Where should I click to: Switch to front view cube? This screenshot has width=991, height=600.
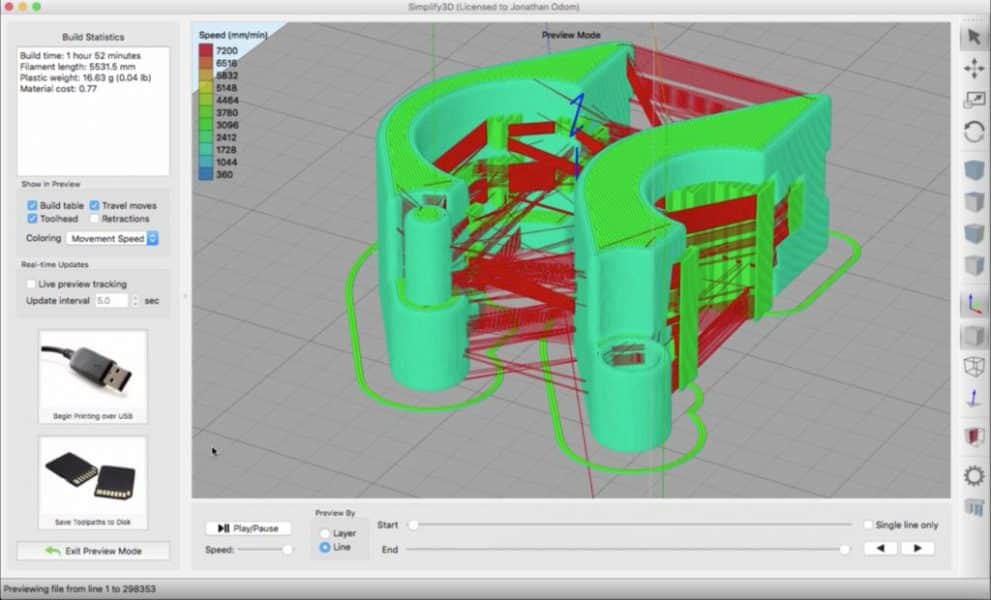click(x=974, y=233)
